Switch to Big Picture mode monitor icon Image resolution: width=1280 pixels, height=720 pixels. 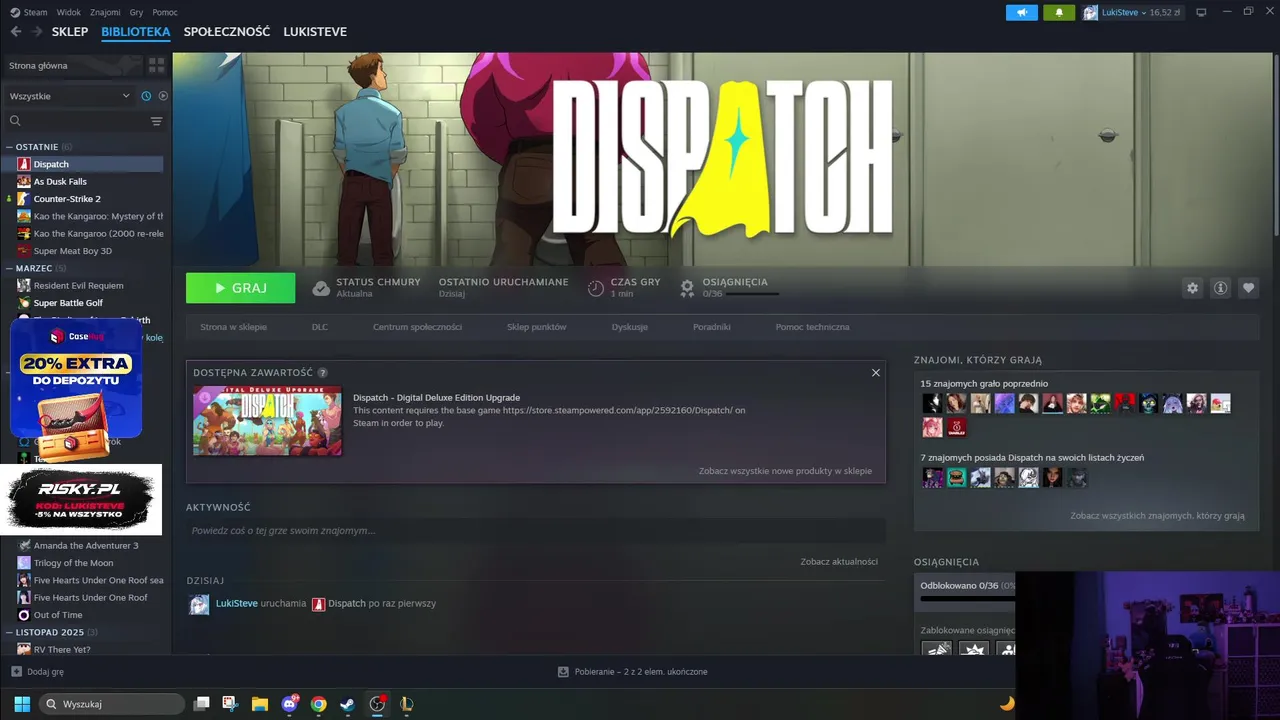click(x=1201, y=12)
